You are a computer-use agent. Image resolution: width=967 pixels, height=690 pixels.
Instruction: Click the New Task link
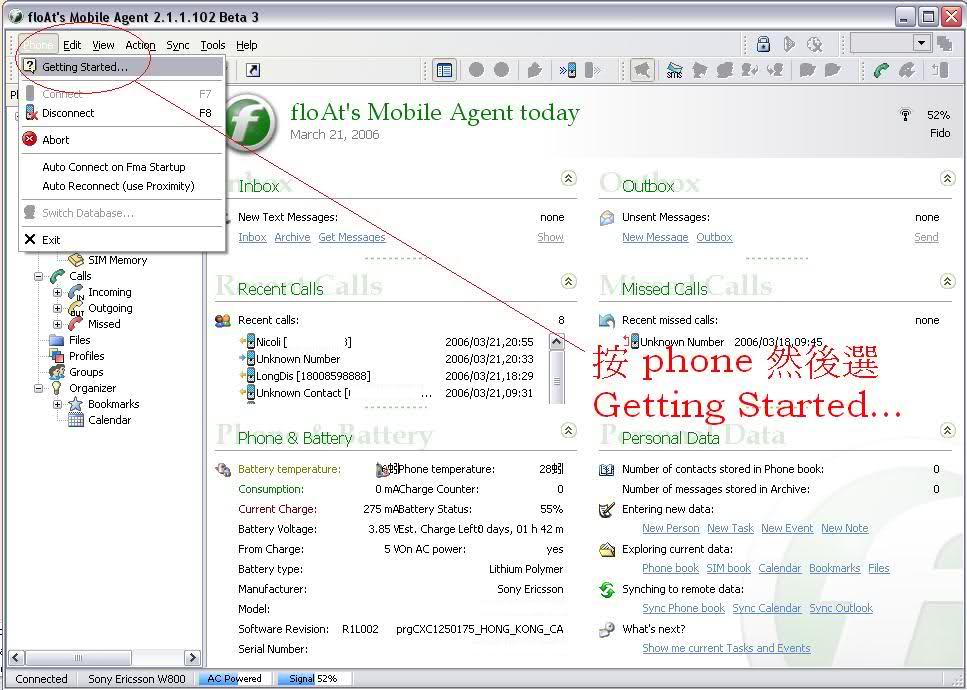pos(730,528)
